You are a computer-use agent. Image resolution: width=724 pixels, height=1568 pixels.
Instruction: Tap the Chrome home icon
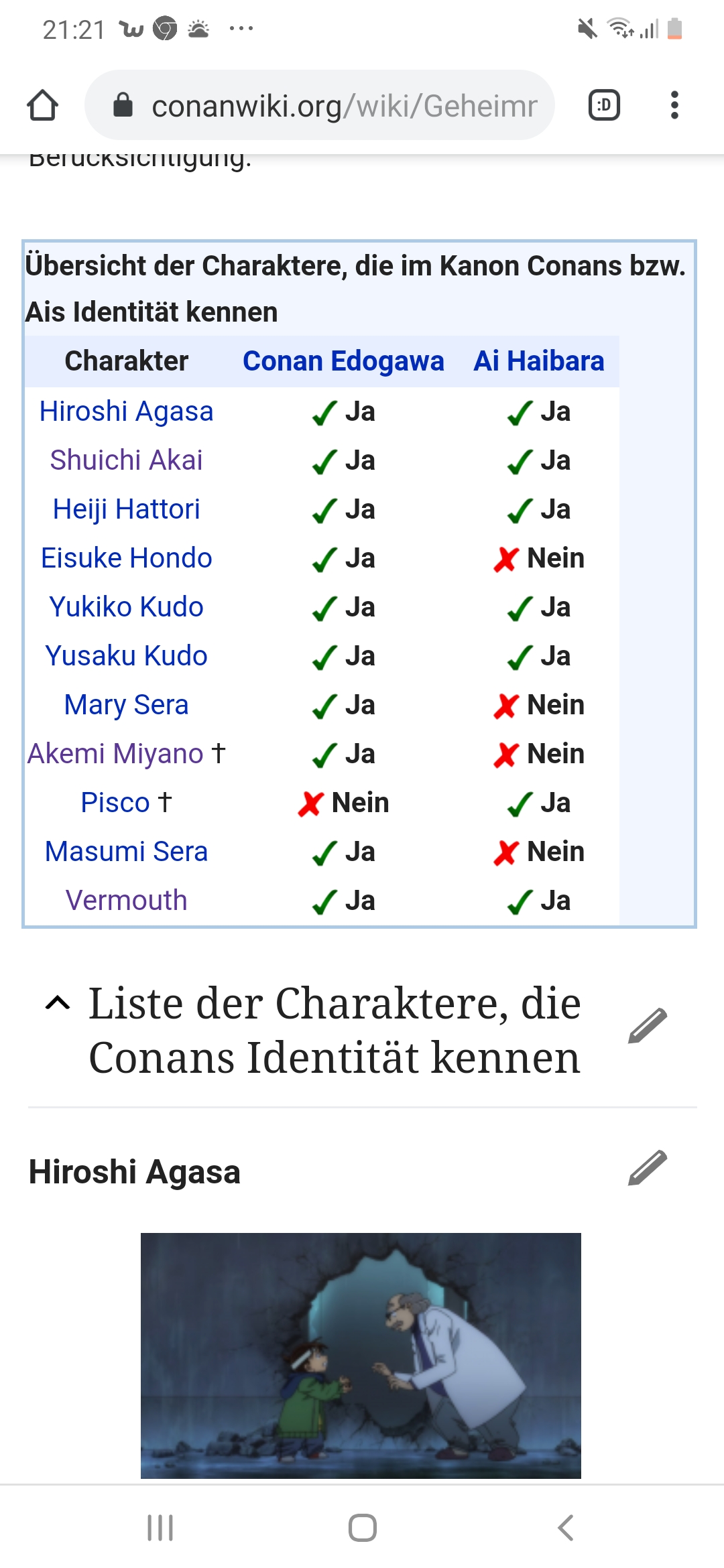[x=42, y=105]
